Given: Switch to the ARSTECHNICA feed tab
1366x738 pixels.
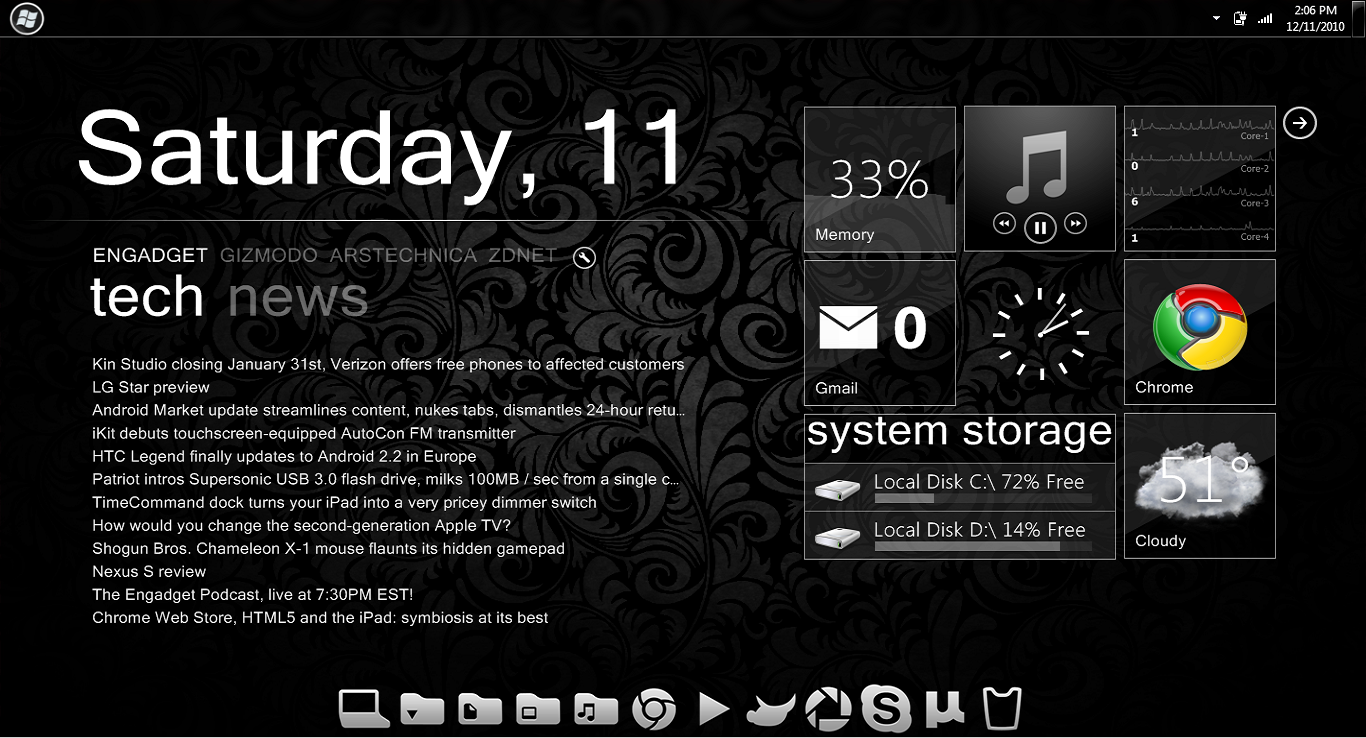Looking at the screenshot, I should click(403, 256).
